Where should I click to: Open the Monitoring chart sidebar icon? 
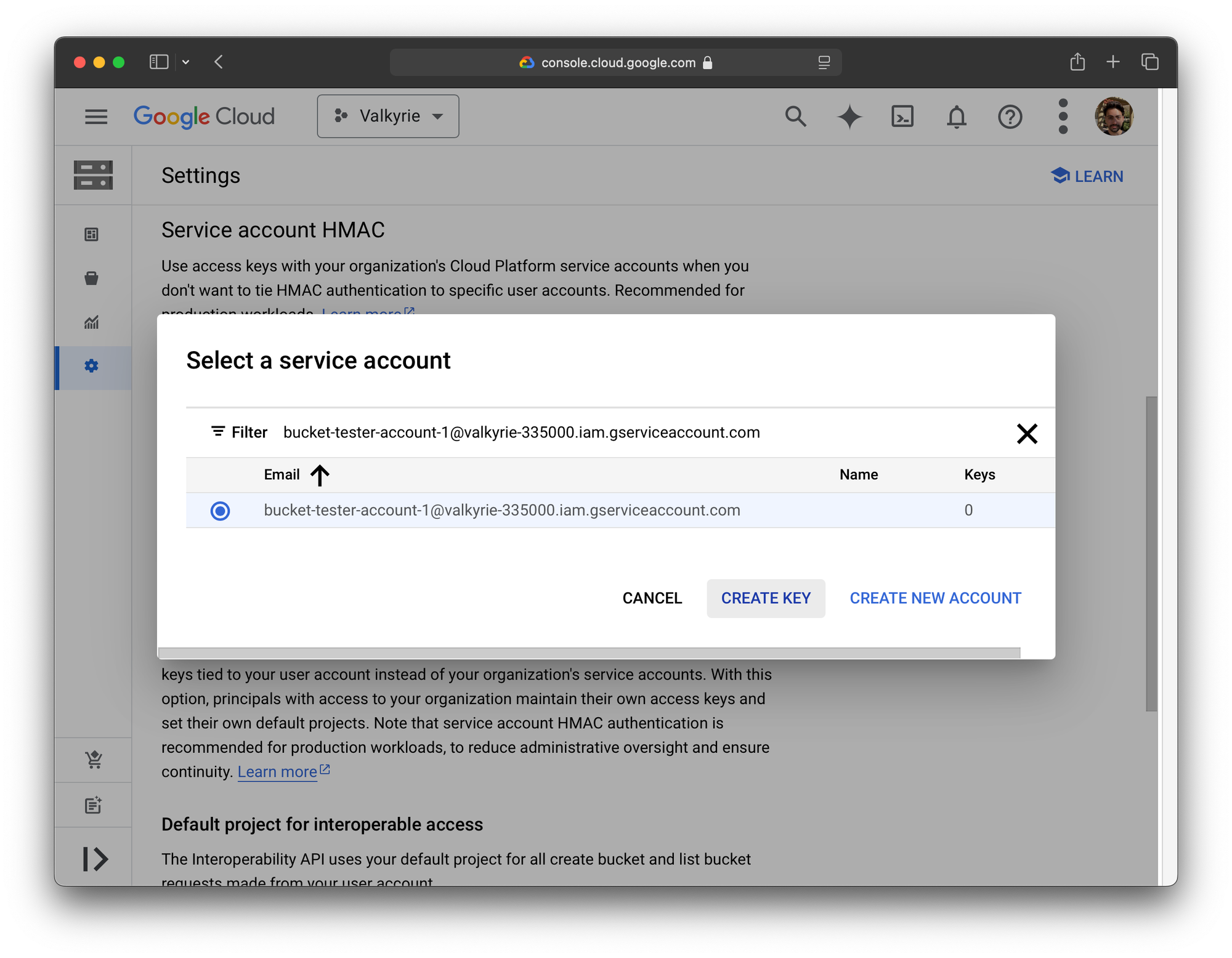tap(92, 322)
